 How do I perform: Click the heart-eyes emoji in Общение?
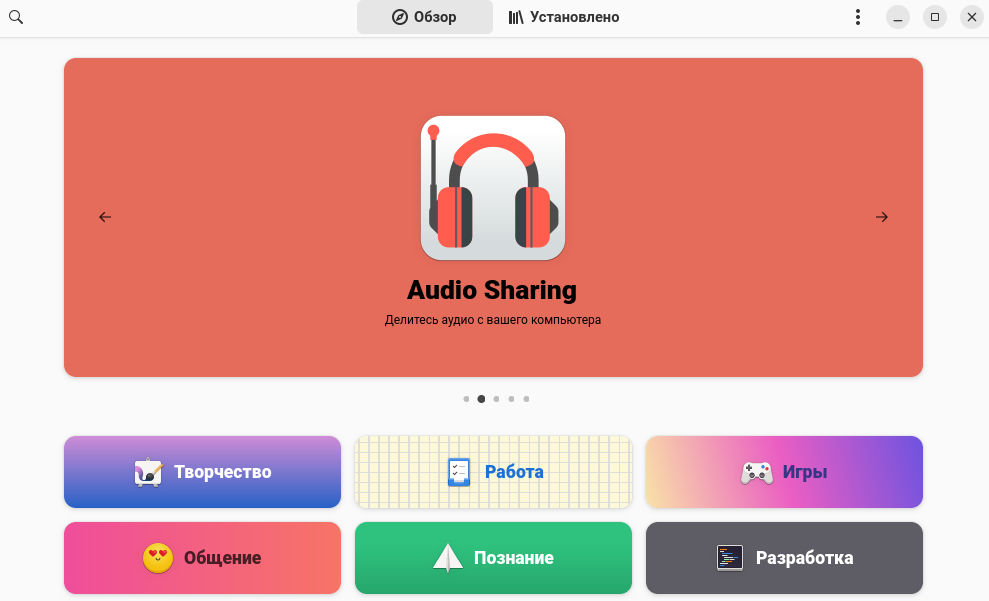click(158, 558)
